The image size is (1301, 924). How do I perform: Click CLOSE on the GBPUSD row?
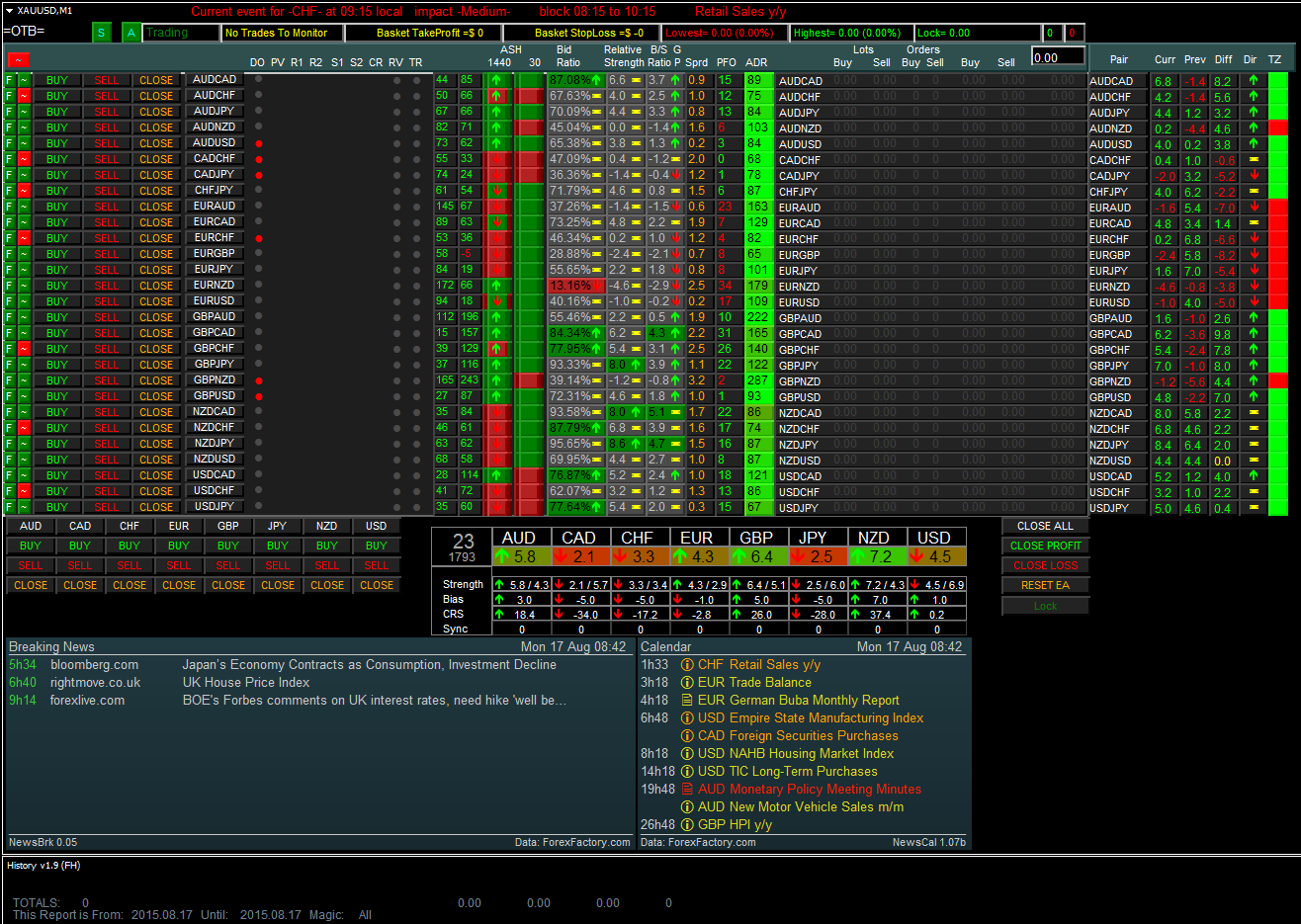coord(156,396)
